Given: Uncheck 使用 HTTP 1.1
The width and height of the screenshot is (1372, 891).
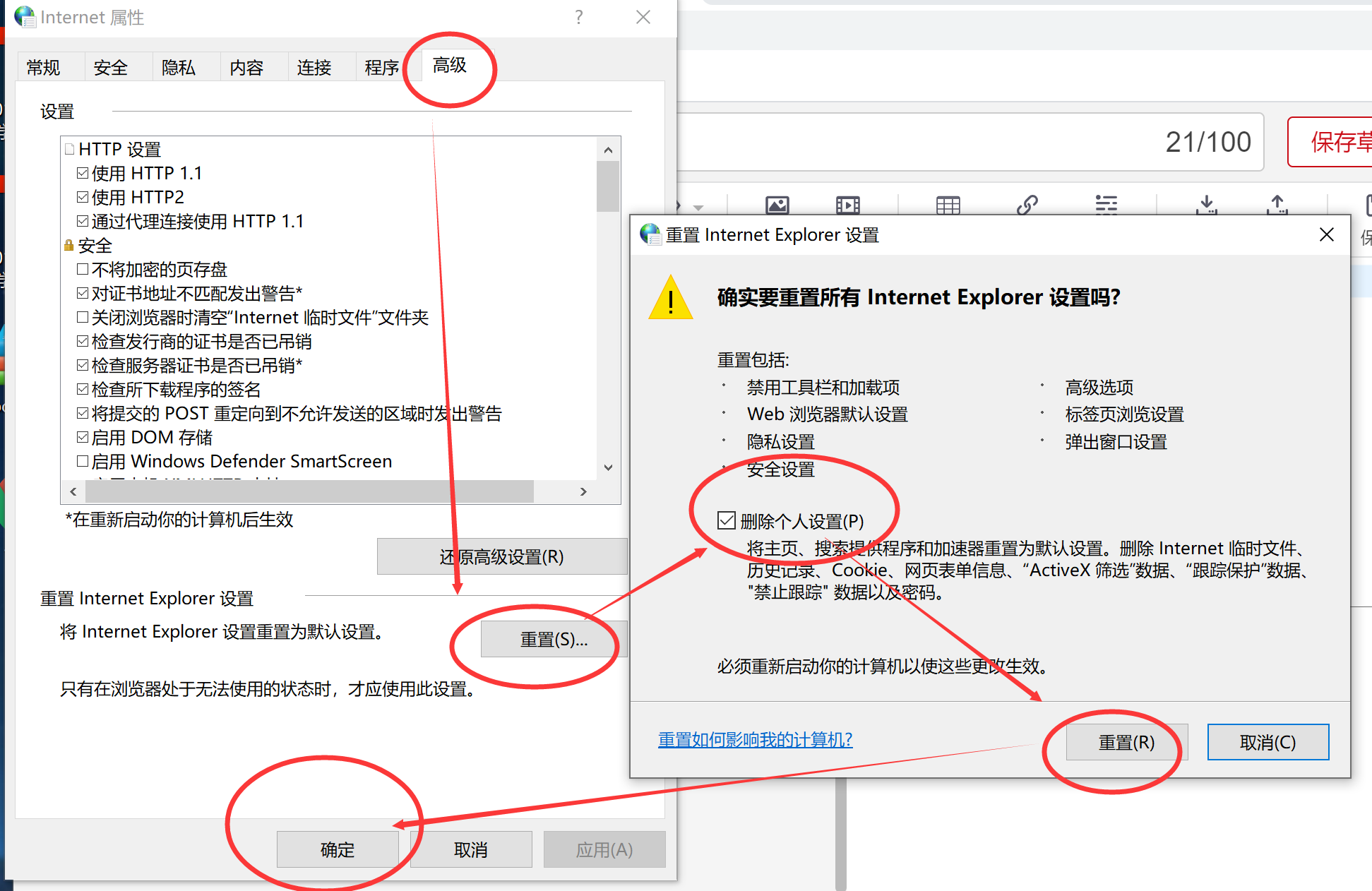Looking at the screenshot, I should (x=83, y=172).
